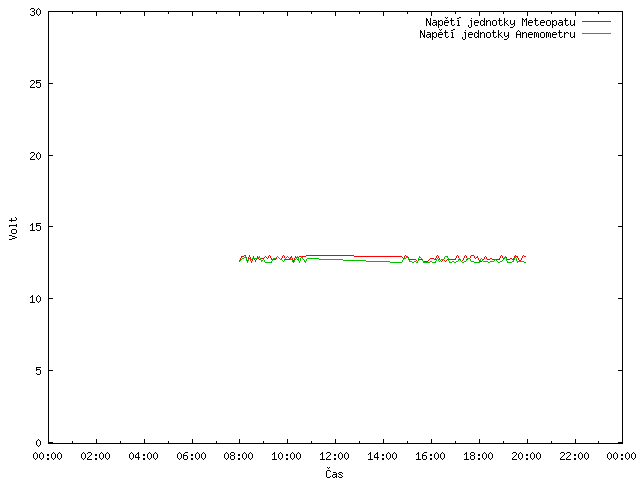Click the x-axis label 16:00
The image size is (640, 480).
[430, 456]
